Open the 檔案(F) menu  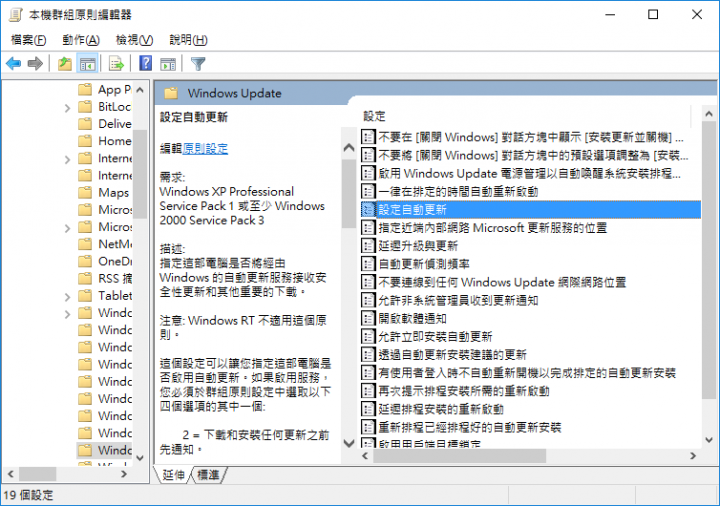[28, 40]
